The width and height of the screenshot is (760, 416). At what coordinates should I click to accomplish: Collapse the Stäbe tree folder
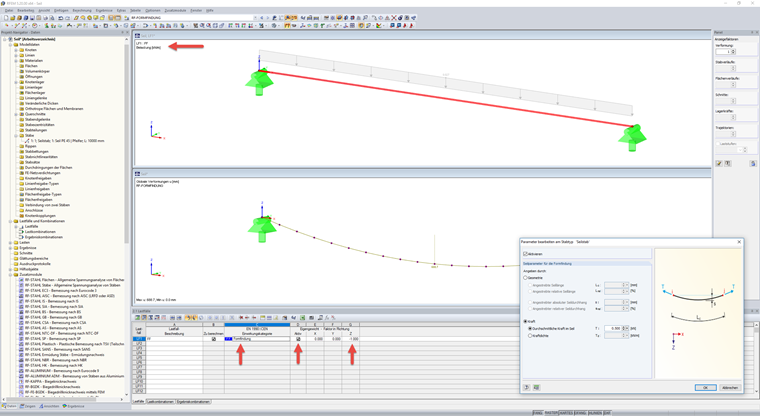click(x=16, y=135)
